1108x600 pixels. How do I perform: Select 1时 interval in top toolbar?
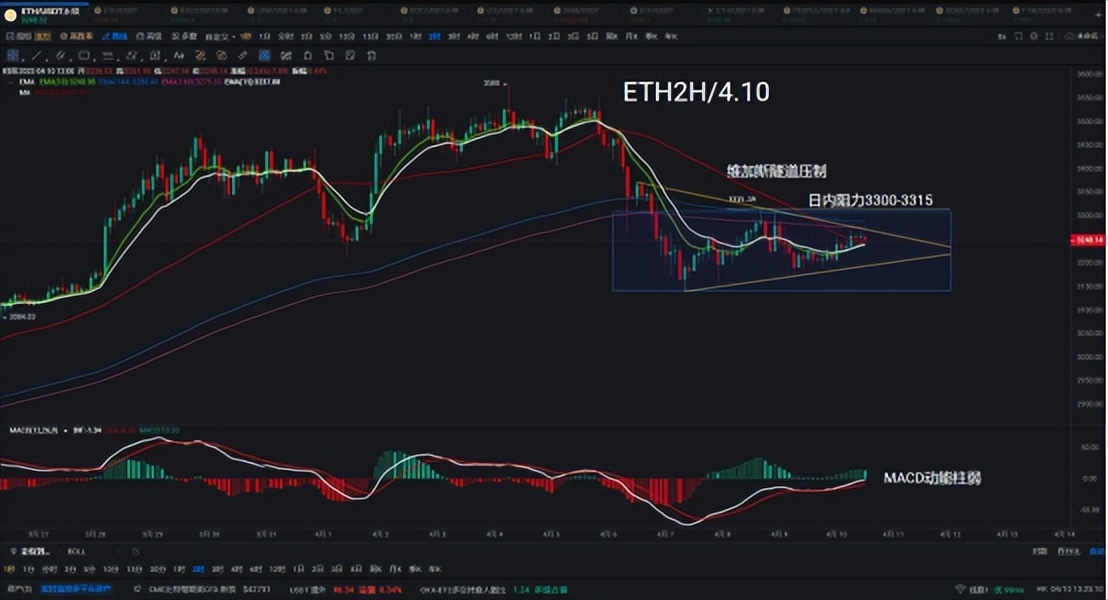point(416,36)
